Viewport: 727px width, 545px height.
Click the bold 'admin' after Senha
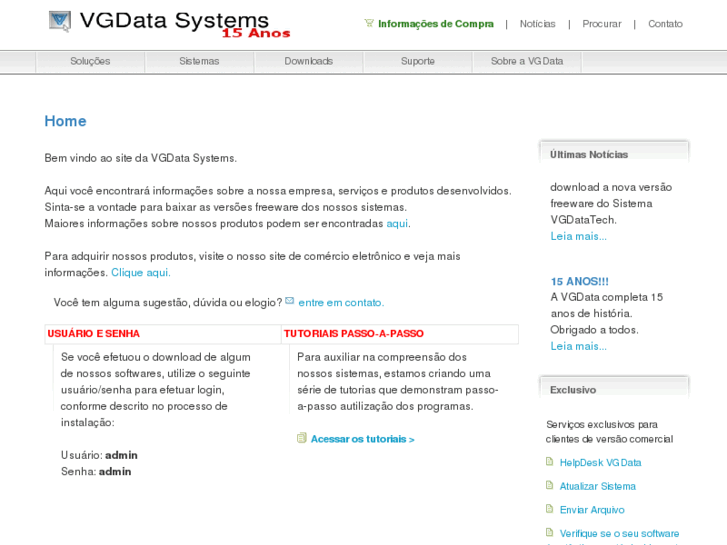(x=115, y=472)
